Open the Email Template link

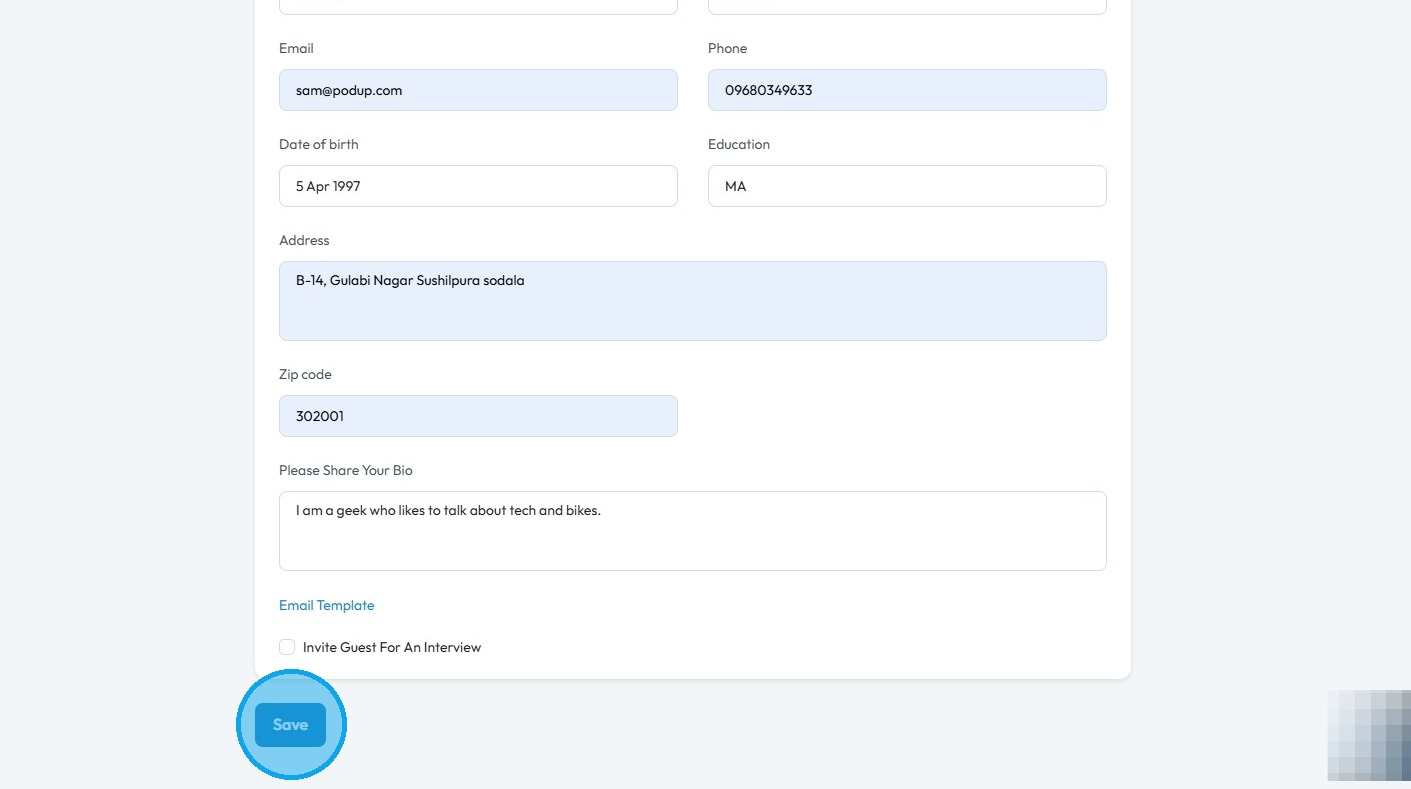[326, 605]
